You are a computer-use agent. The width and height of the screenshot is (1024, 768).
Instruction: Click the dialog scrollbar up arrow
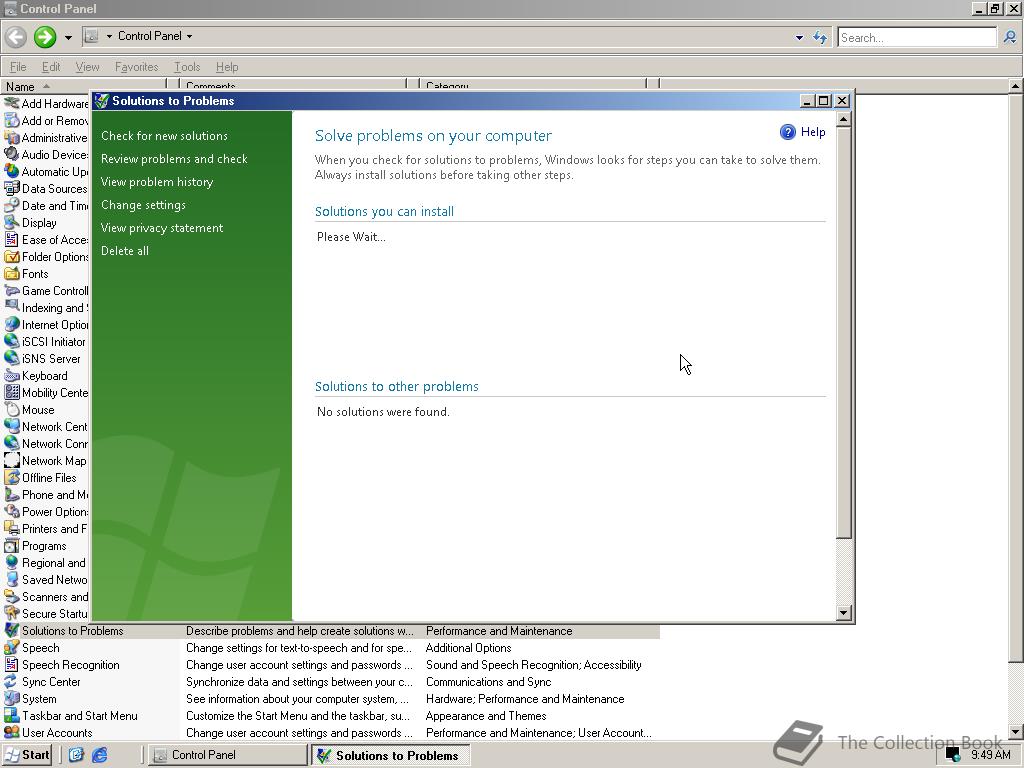[843, 119]
